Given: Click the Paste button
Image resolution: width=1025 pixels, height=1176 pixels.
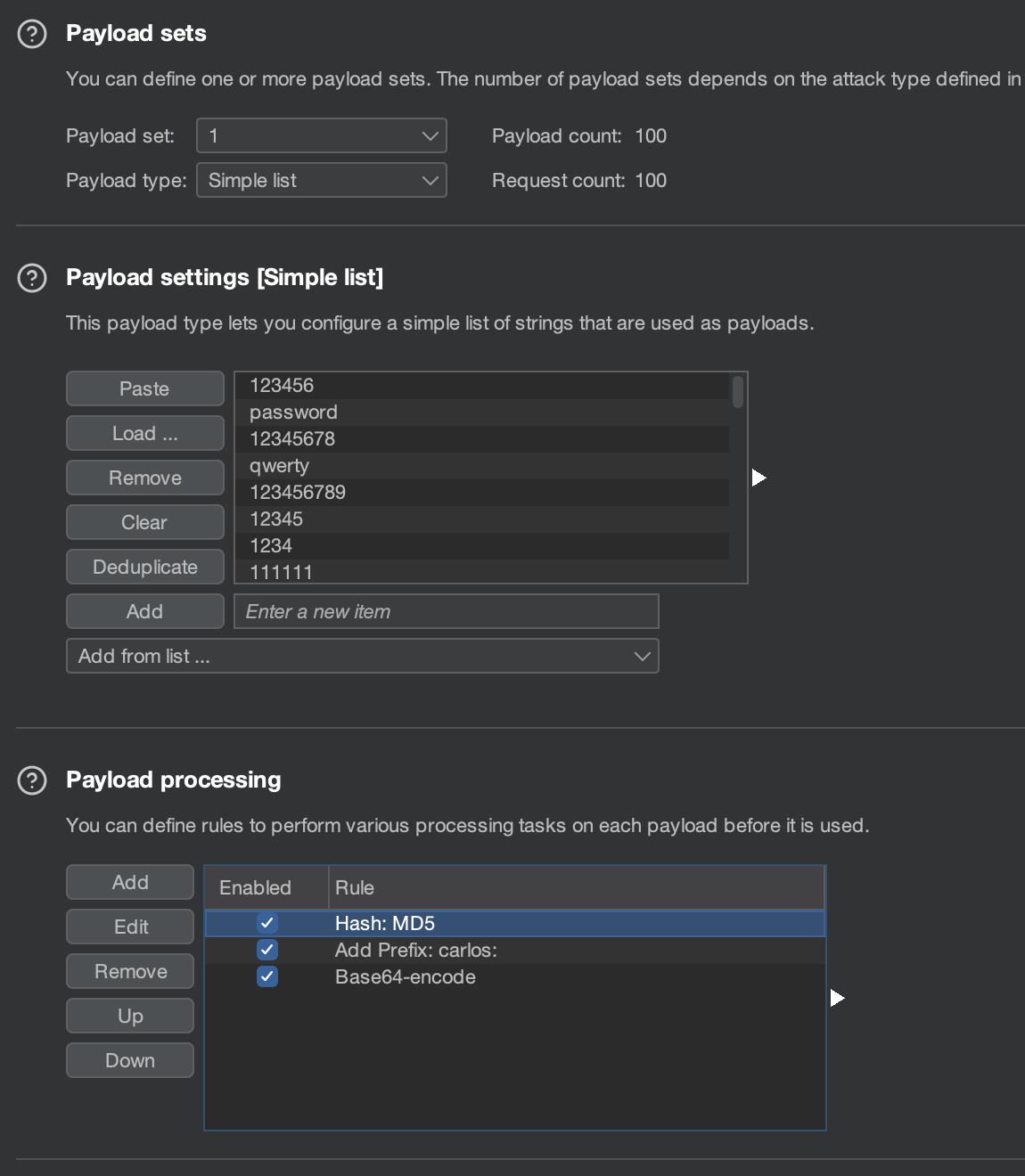Looking at the screenshot, I should 144,389.
